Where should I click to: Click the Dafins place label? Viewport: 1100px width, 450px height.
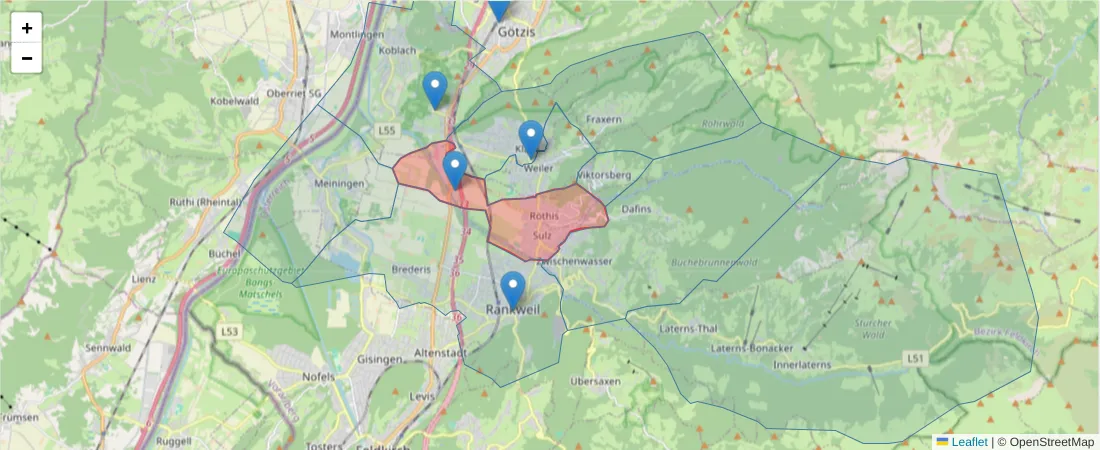636,209
